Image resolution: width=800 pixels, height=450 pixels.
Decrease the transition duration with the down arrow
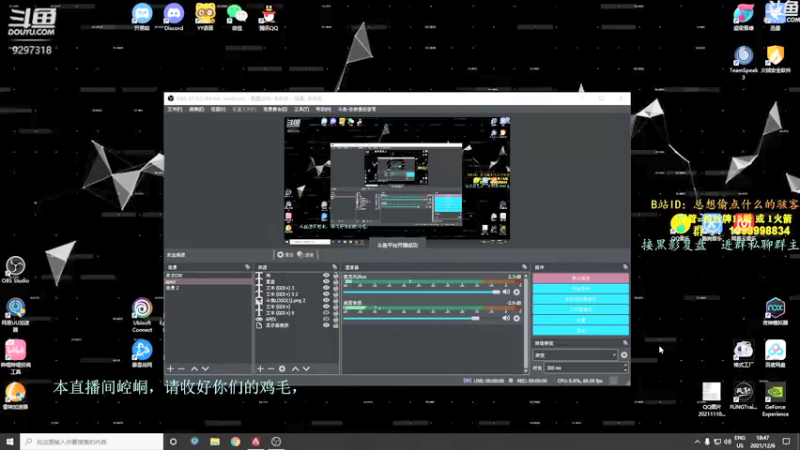pyautogui.click(x=626, y=370)
